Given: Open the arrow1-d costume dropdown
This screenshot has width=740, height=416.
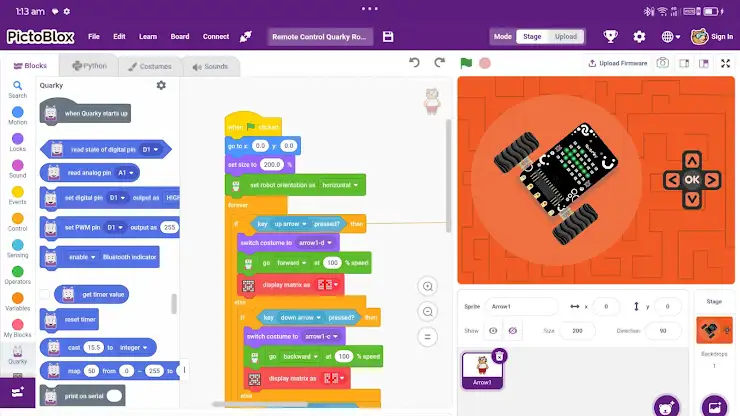Looking at the screenshot, I should [x=315, y=243].
